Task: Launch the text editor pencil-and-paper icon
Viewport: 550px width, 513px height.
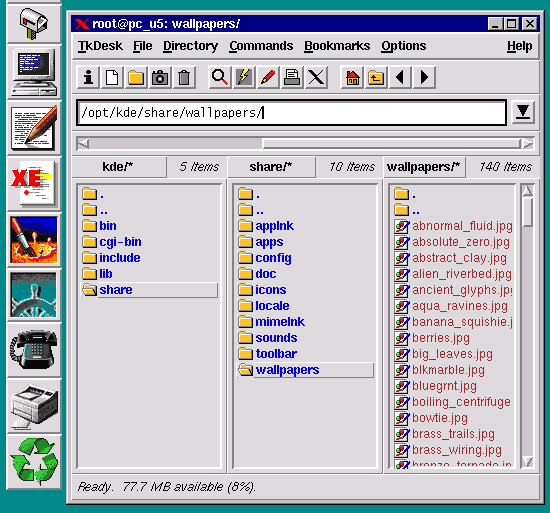Action: [34, 128]
